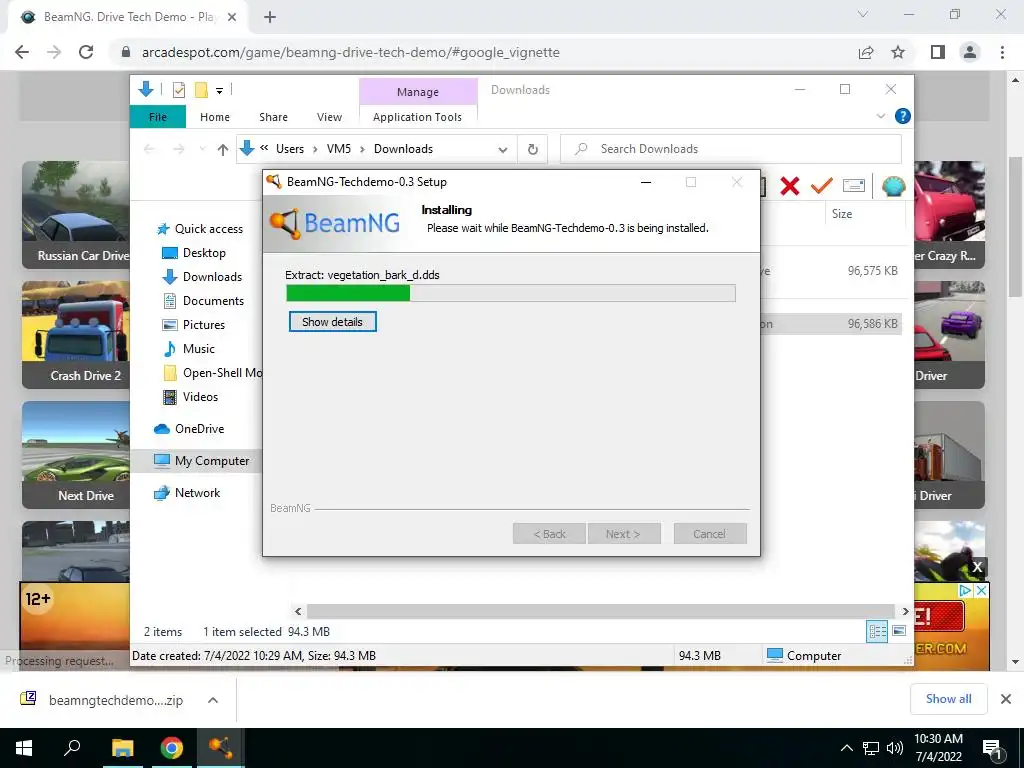Screen dimensions: 1024x768
Task: Click the Show details button in the installer
Action: tap(332, 322)
